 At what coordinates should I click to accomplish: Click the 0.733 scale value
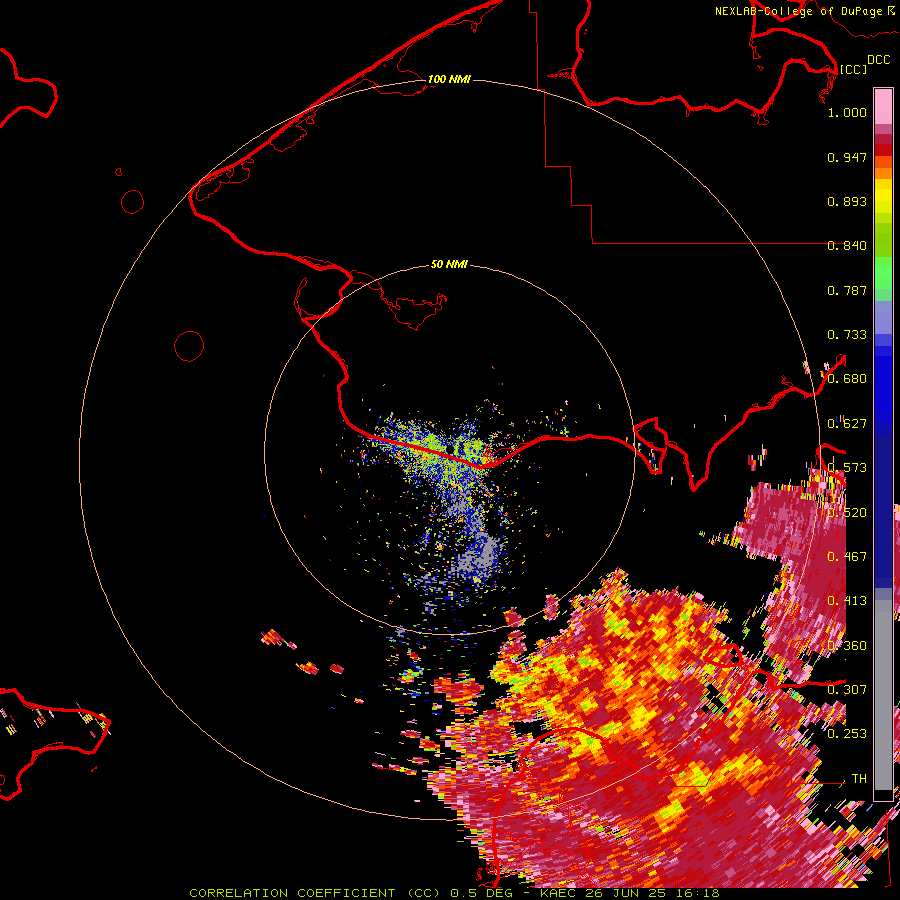coord(847,335)
